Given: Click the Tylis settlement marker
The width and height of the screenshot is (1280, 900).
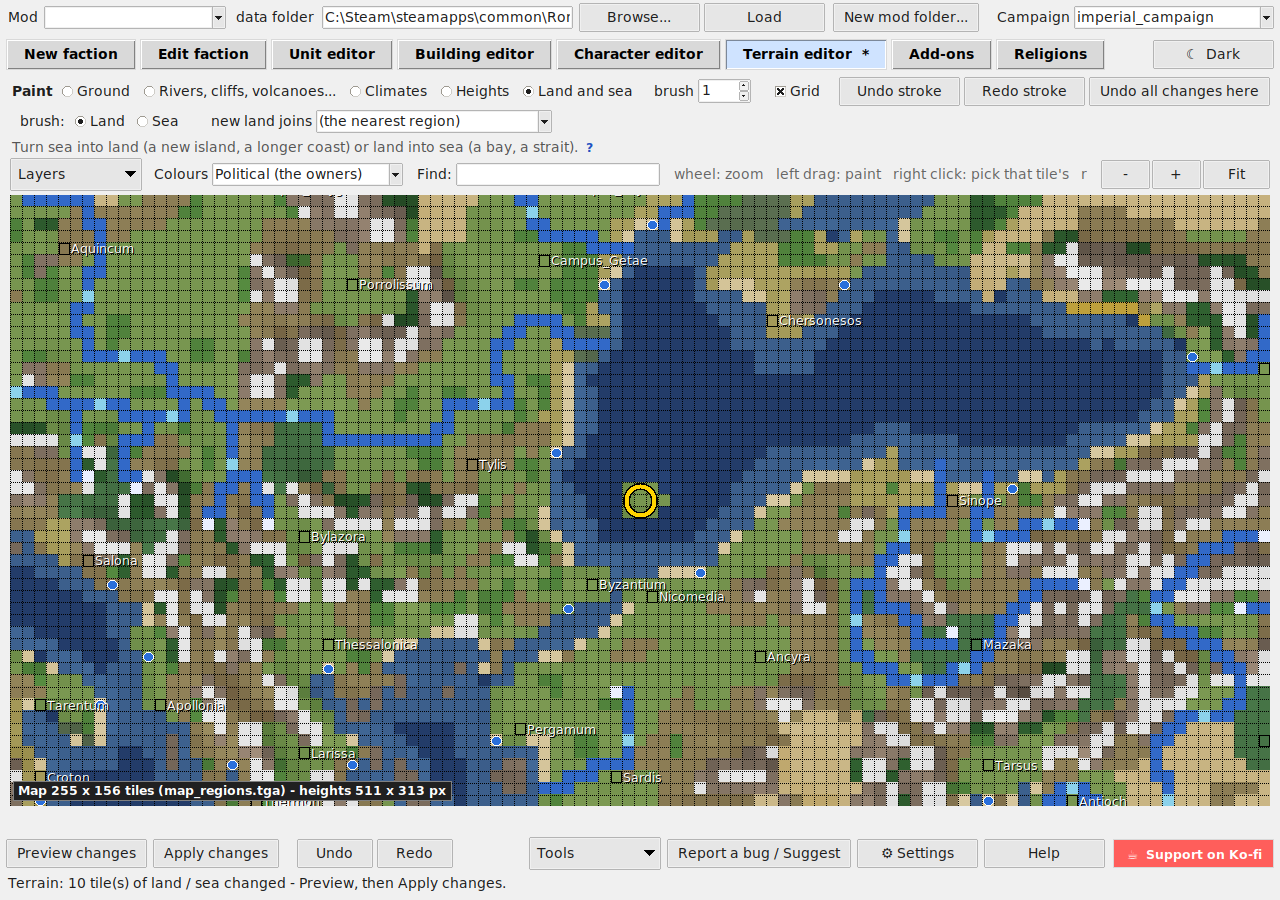Looking at the screenshot, I should (x=472, y=465).
